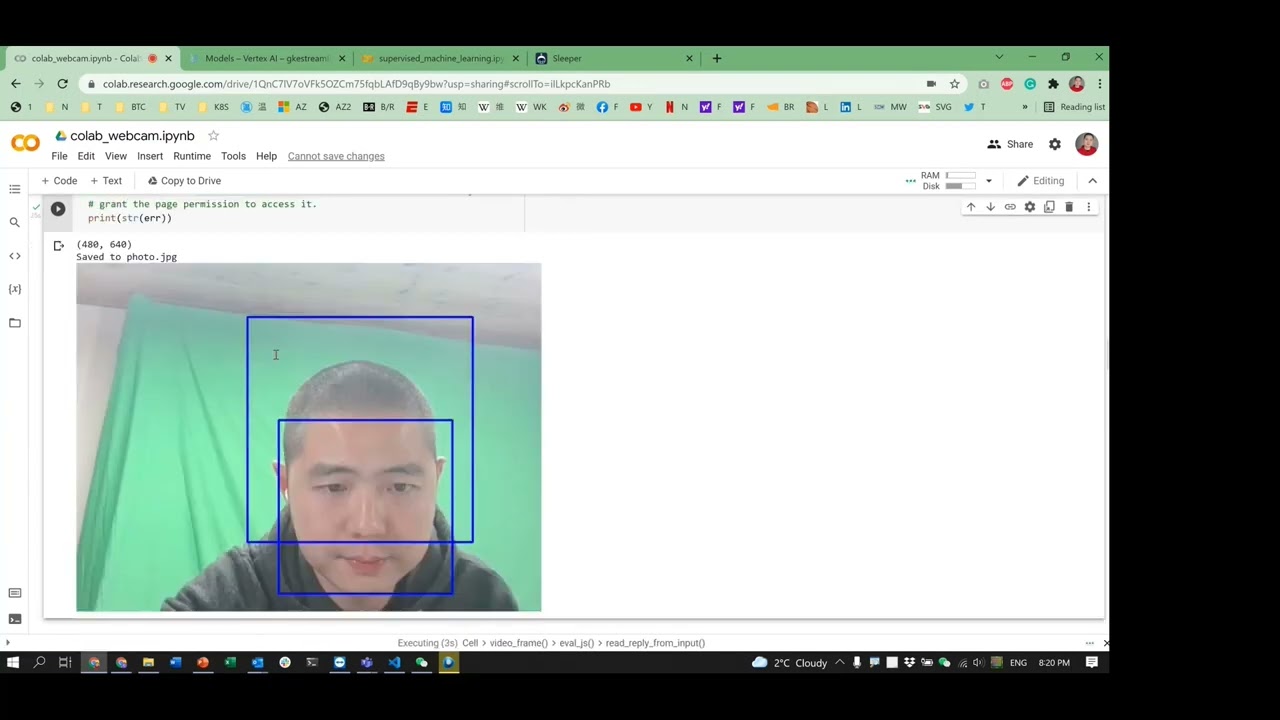Add a new Code cell
The image size is (1280, 720).
(x=59, y=181)
